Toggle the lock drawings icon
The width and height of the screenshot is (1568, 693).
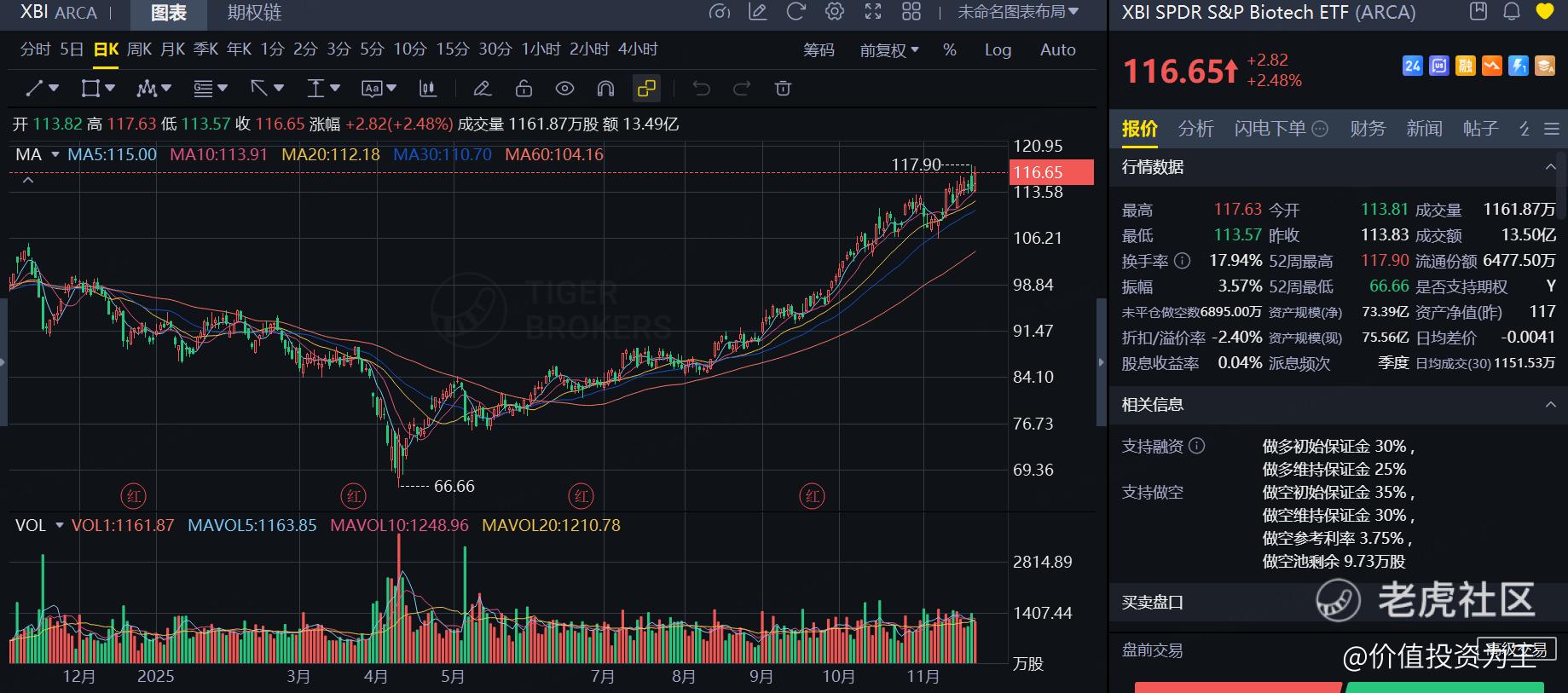point(524,88)
